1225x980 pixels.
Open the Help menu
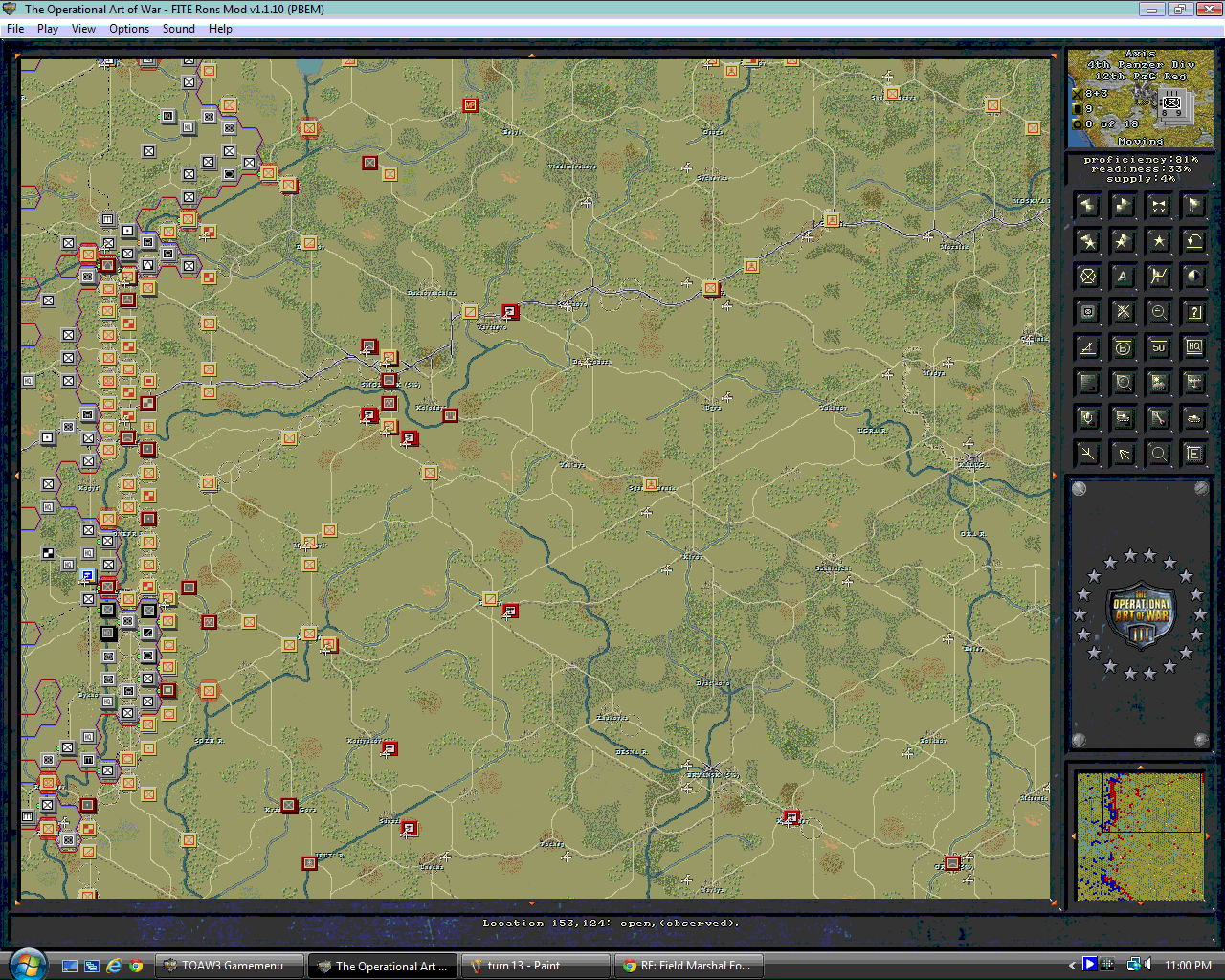point(220,29)
